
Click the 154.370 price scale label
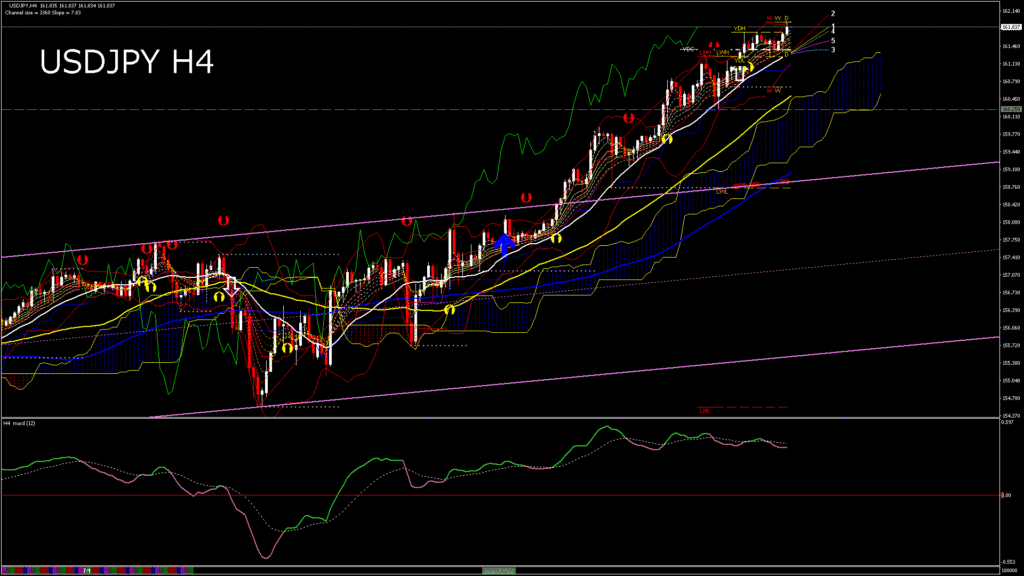1010,415
